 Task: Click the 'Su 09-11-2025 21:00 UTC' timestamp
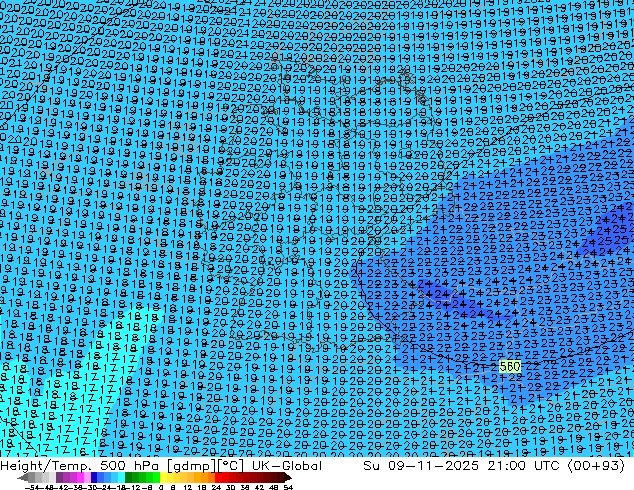point(461,466)
